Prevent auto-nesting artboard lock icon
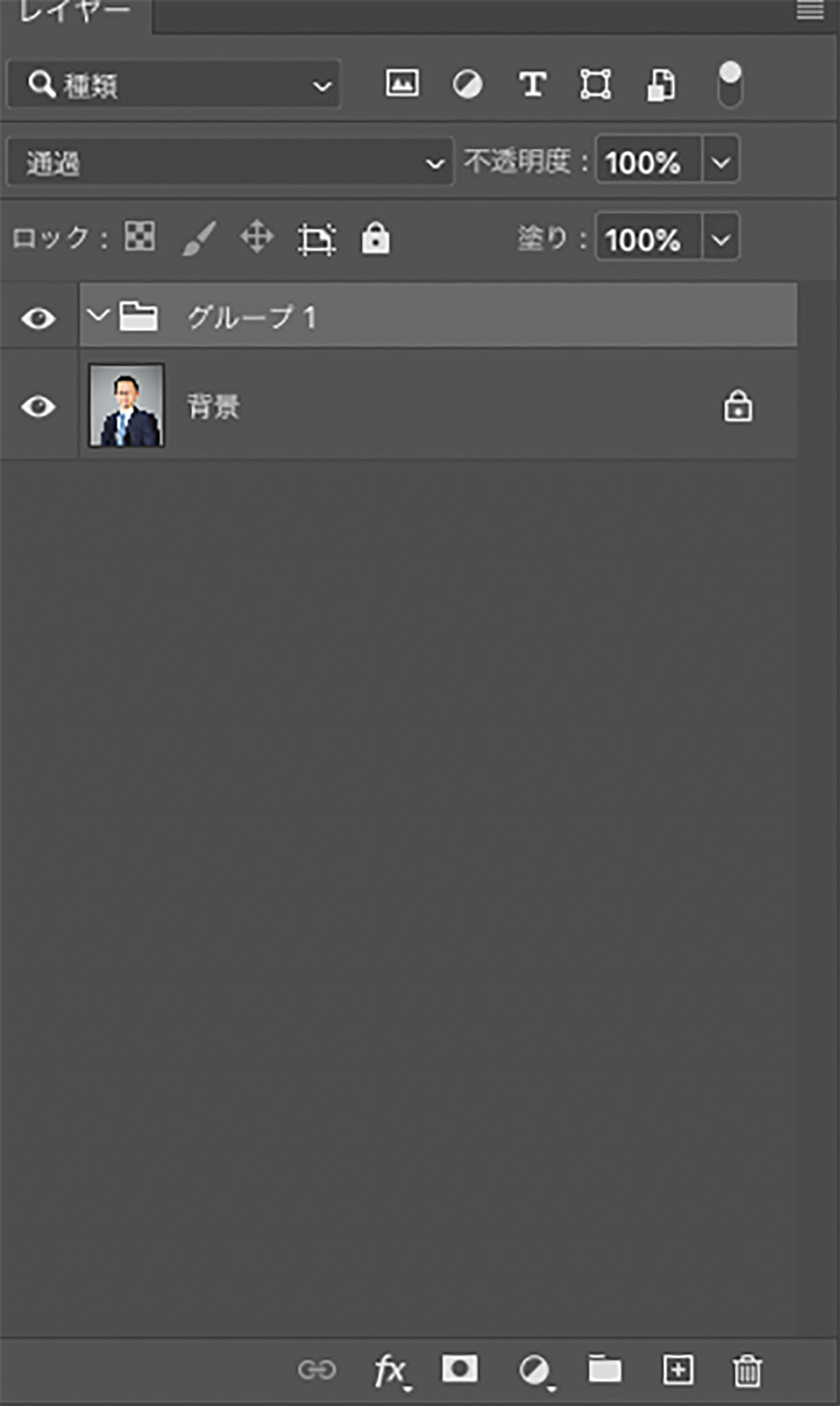Image resolution: width=840 pixels, height=1406 pixels. point(317,239)
